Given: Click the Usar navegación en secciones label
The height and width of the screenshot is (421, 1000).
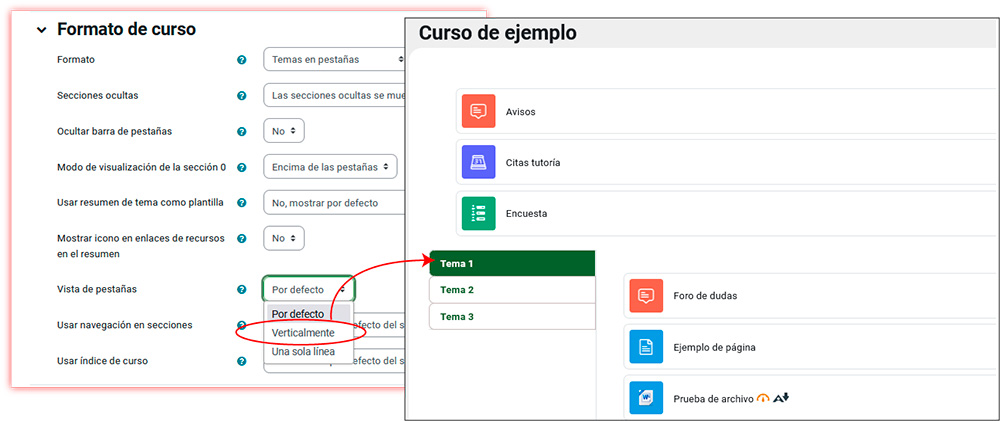Looking at the screenshot, I should click(x=124, y=325).
